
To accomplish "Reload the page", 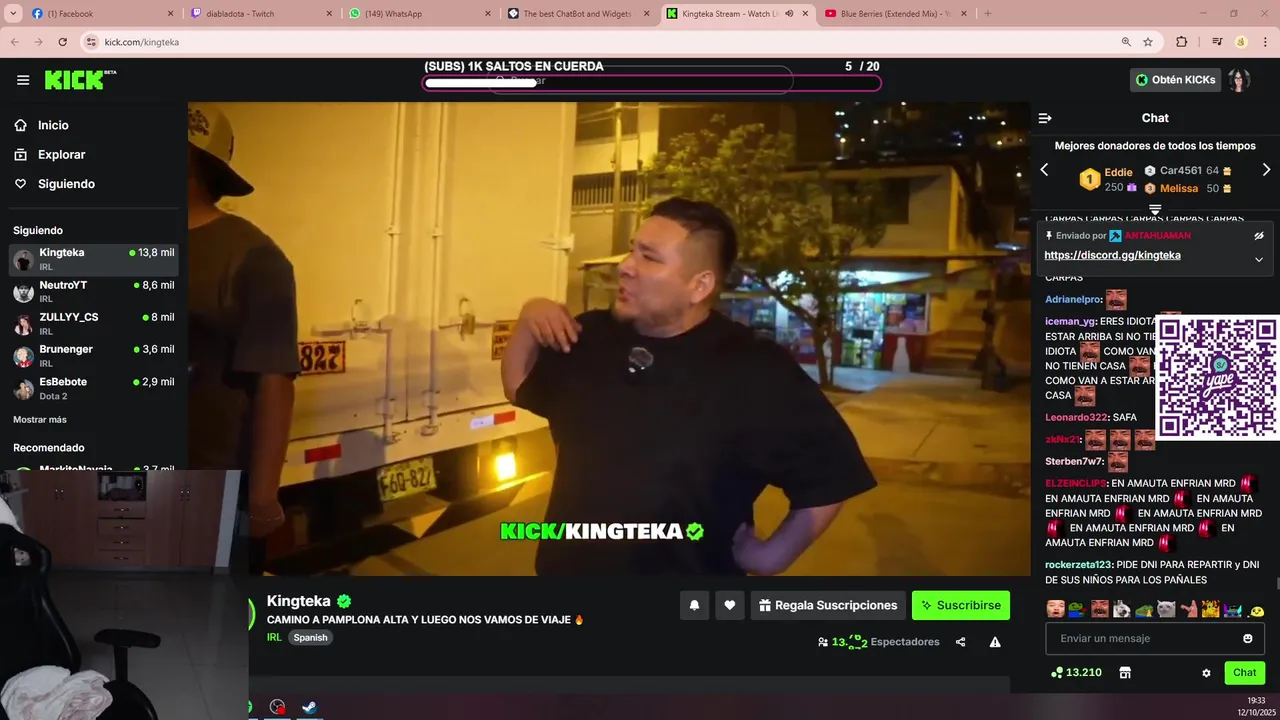I will pyautogui.click(x=63, y=42).
